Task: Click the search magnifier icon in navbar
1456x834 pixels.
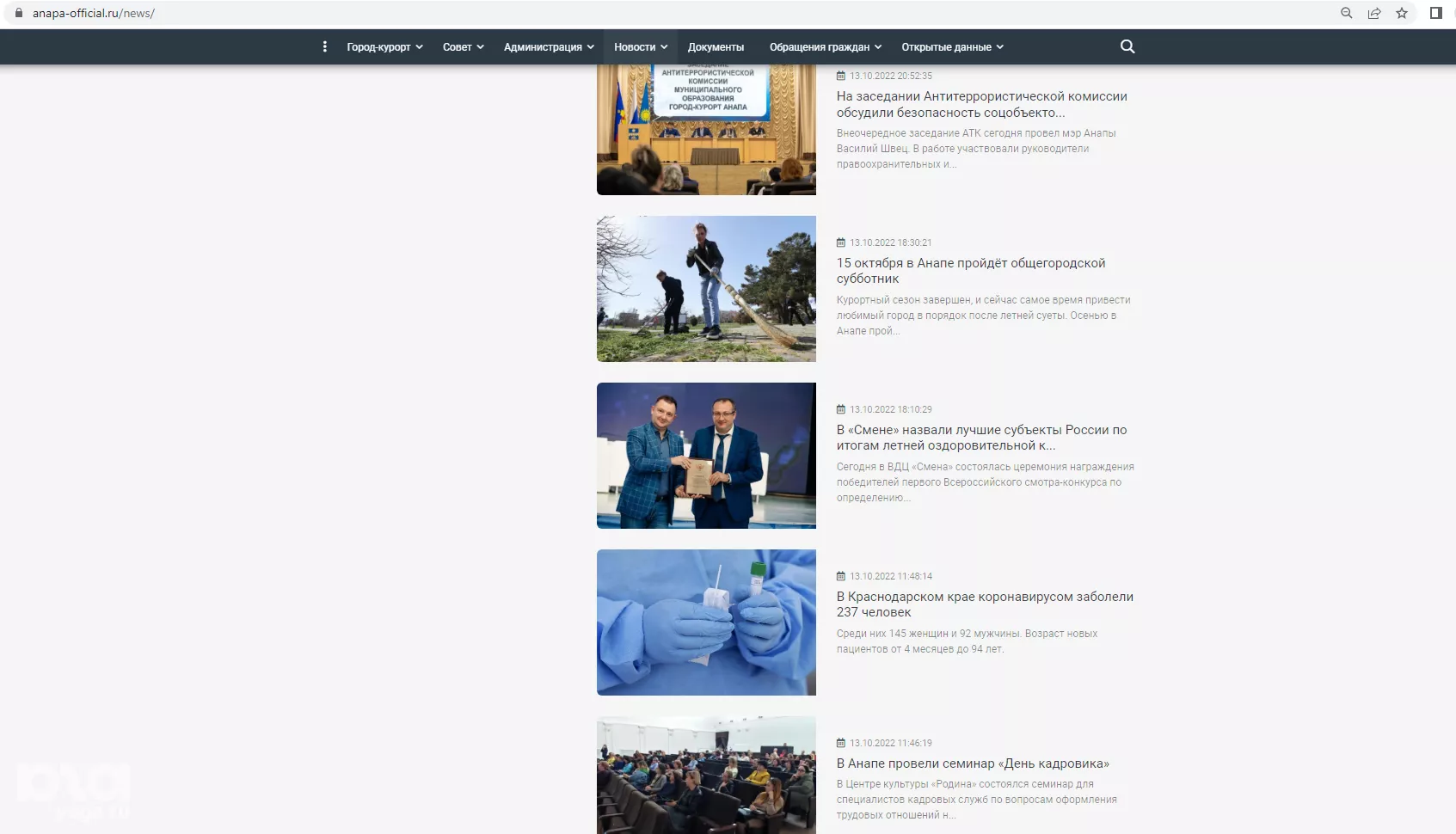Action: tap(1127, 46)
